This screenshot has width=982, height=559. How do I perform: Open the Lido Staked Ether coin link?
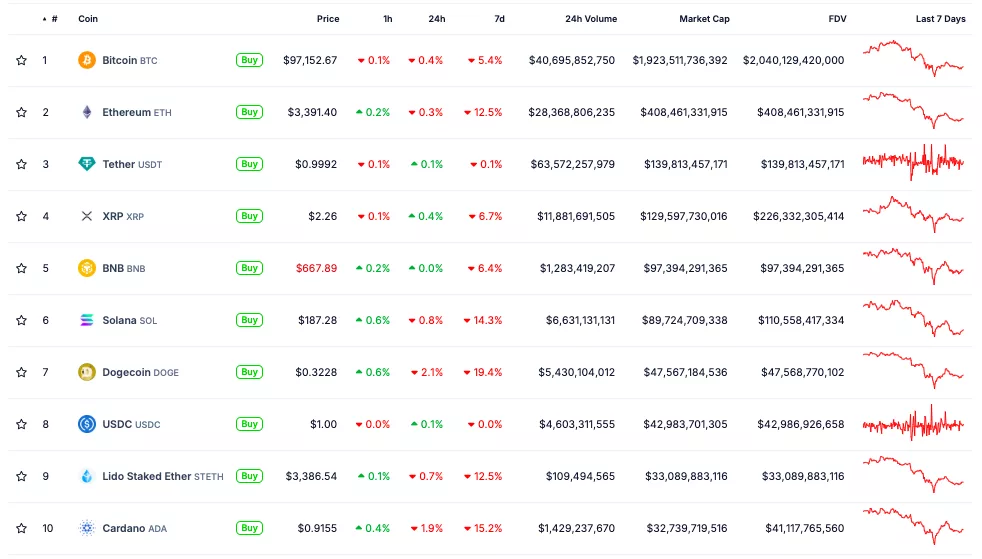pos(146,476)
